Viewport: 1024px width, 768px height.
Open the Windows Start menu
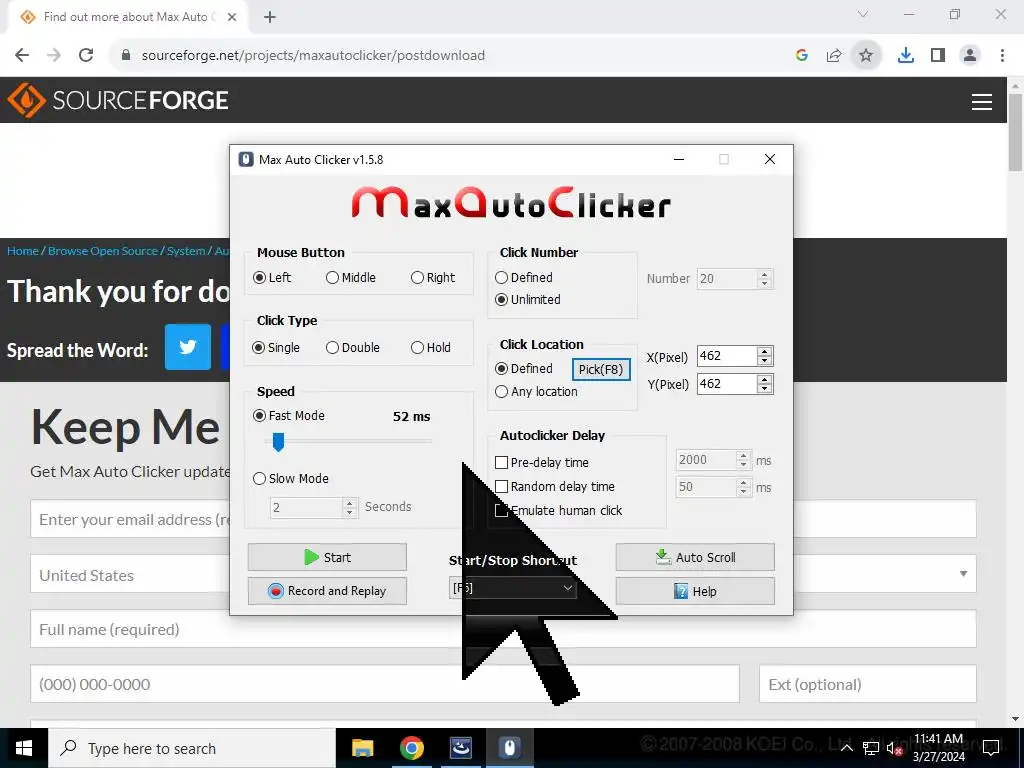click(24, 748)
